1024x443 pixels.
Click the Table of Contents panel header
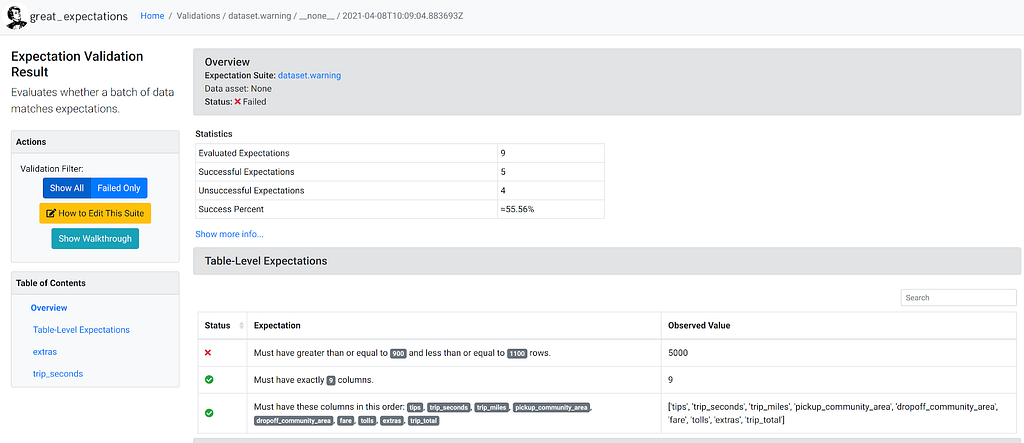(95, 283)
